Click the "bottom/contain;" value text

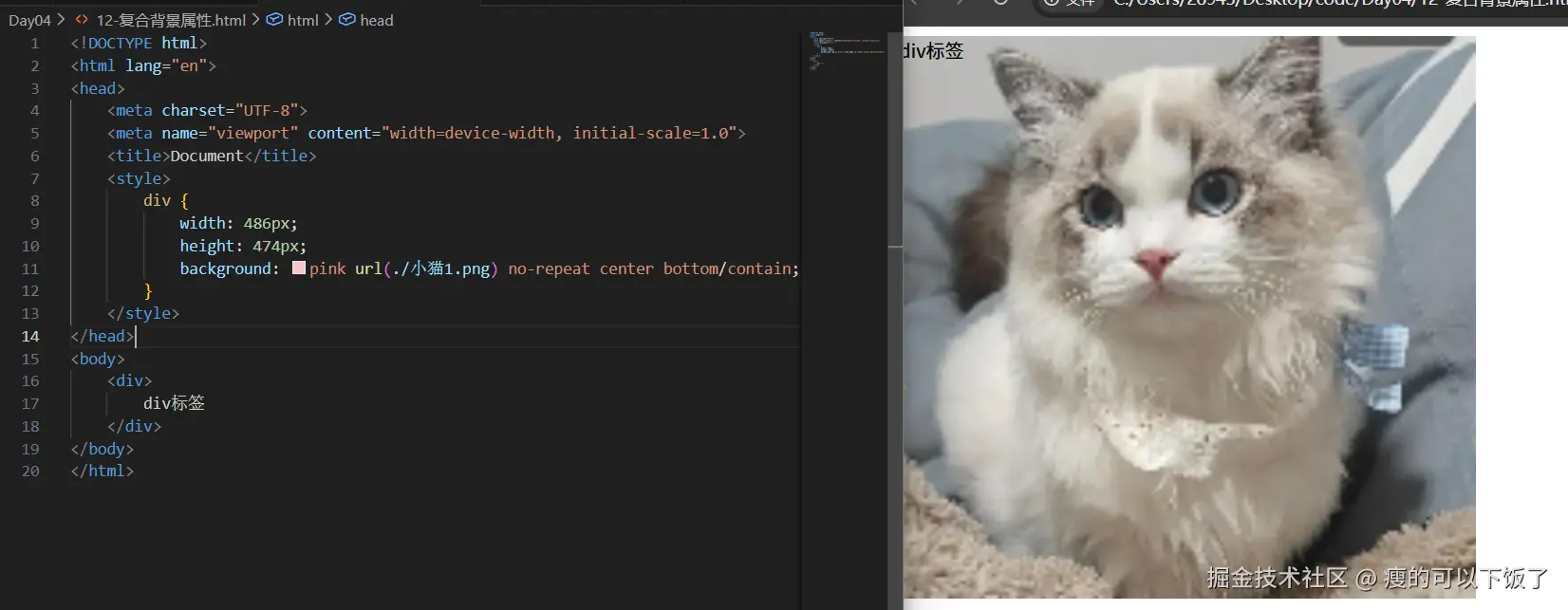coord(731,269)
